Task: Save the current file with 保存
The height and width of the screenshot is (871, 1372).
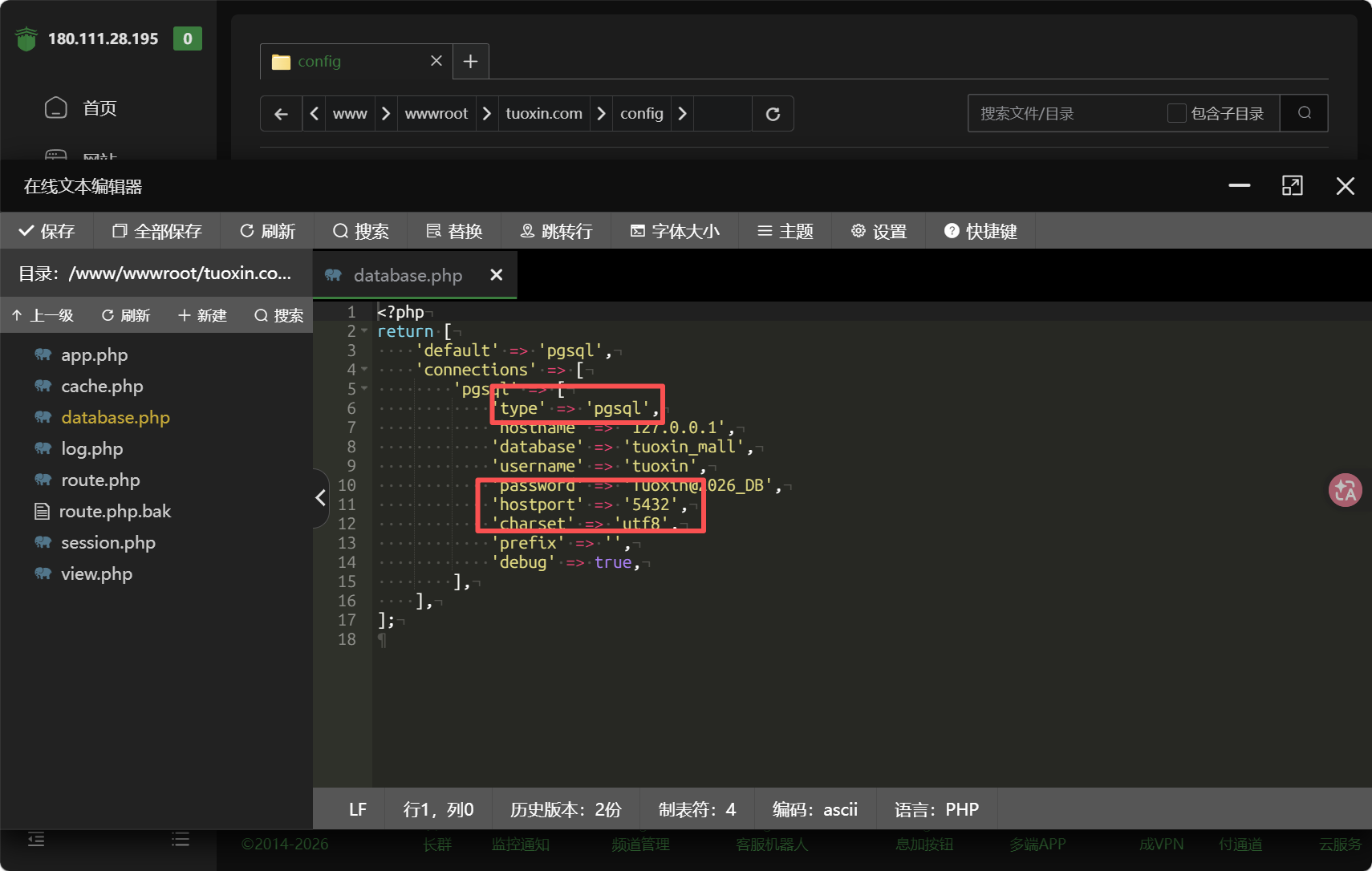Action: pyautogui.click(x=47, y=231)
